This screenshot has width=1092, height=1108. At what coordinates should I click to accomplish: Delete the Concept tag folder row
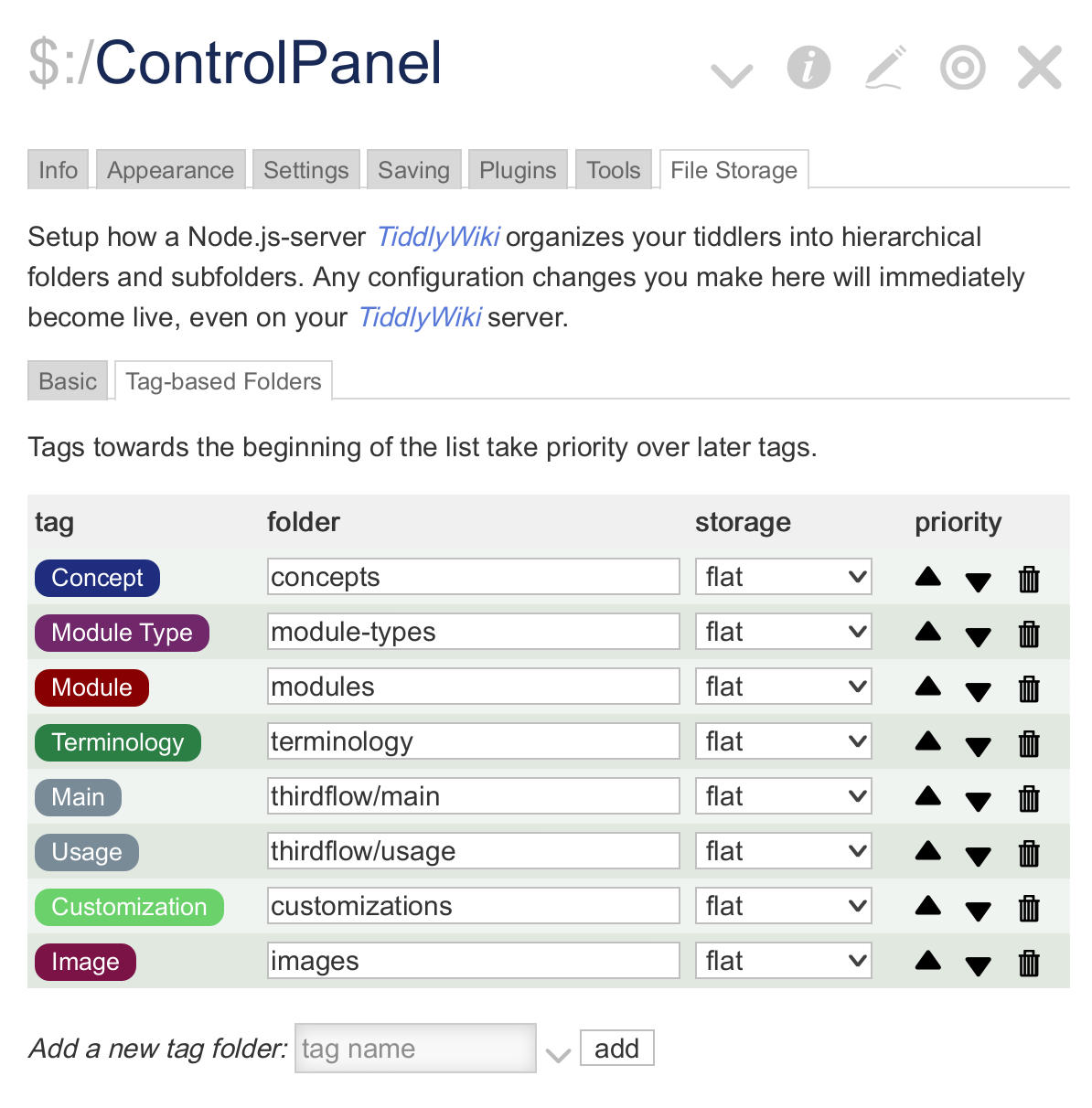(x=1029, y=579)
